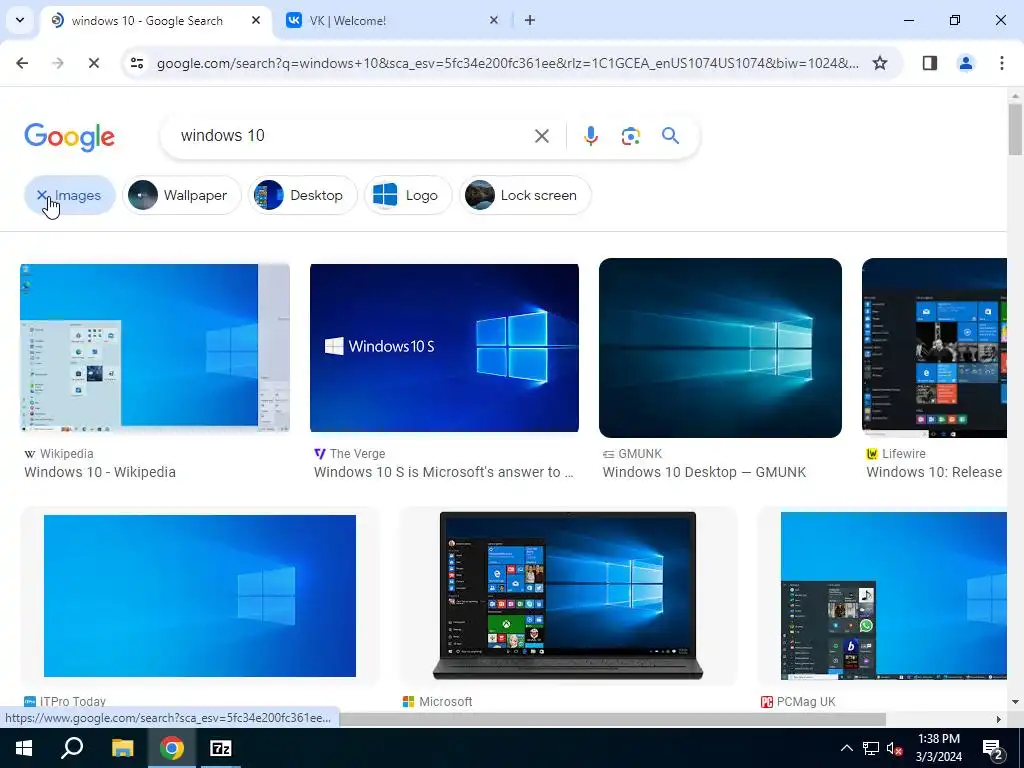Filter results by Logo chip
1024x768 pixels.
408,195
